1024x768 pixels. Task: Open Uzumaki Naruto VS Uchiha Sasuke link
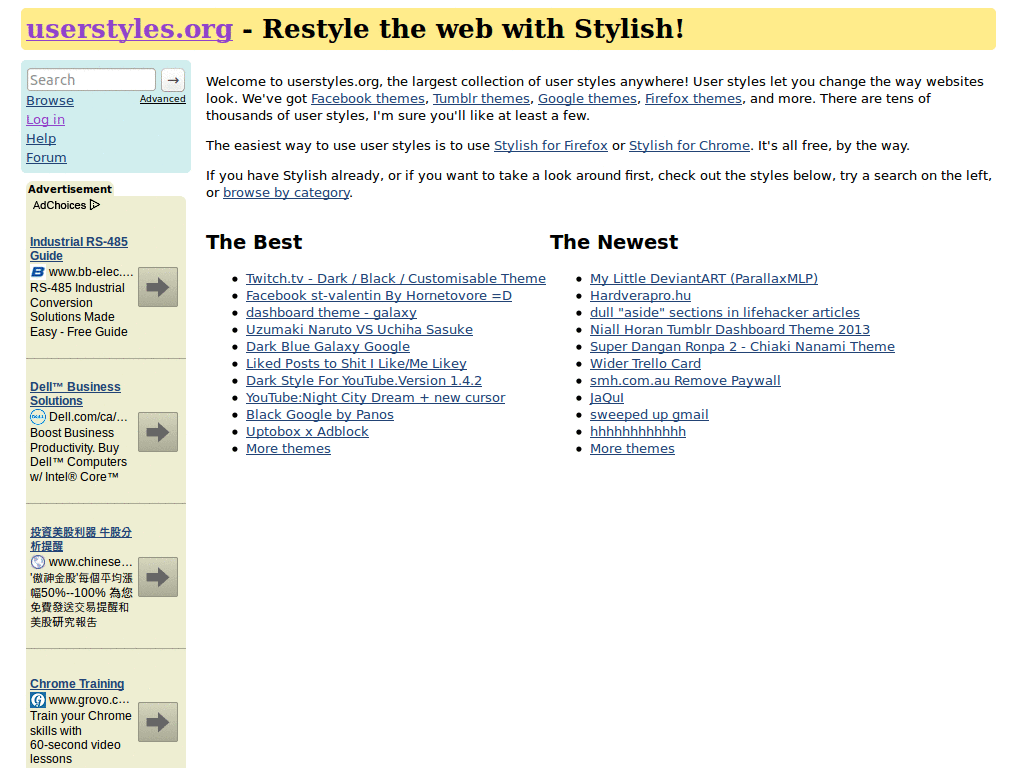pyautogui.click(x=359, y=330)
